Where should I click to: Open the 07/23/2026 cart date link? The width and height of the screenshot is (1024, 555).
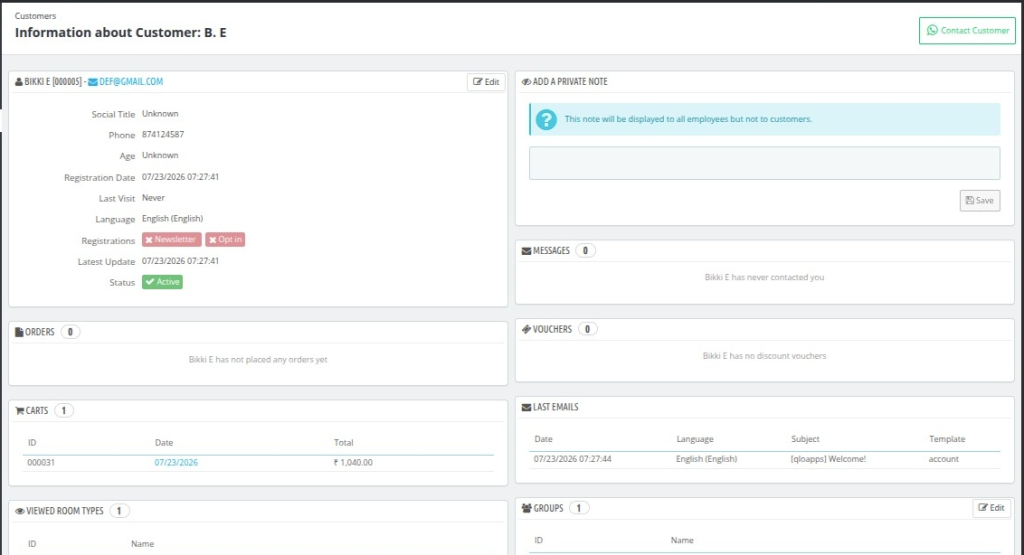coord(176,462)
